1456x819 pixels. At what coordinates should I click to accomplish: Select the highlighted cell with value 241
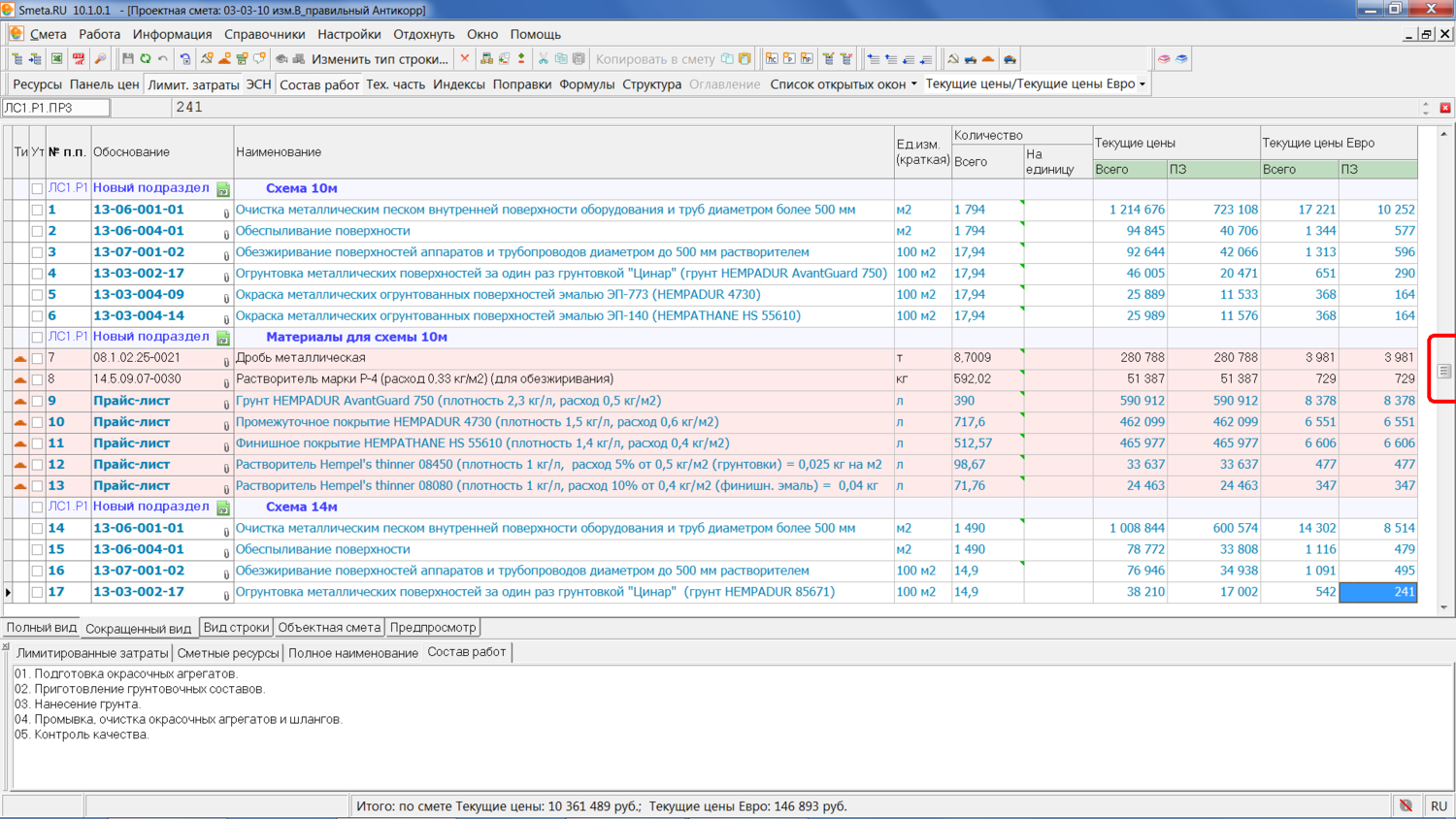tap(1378, 592)
